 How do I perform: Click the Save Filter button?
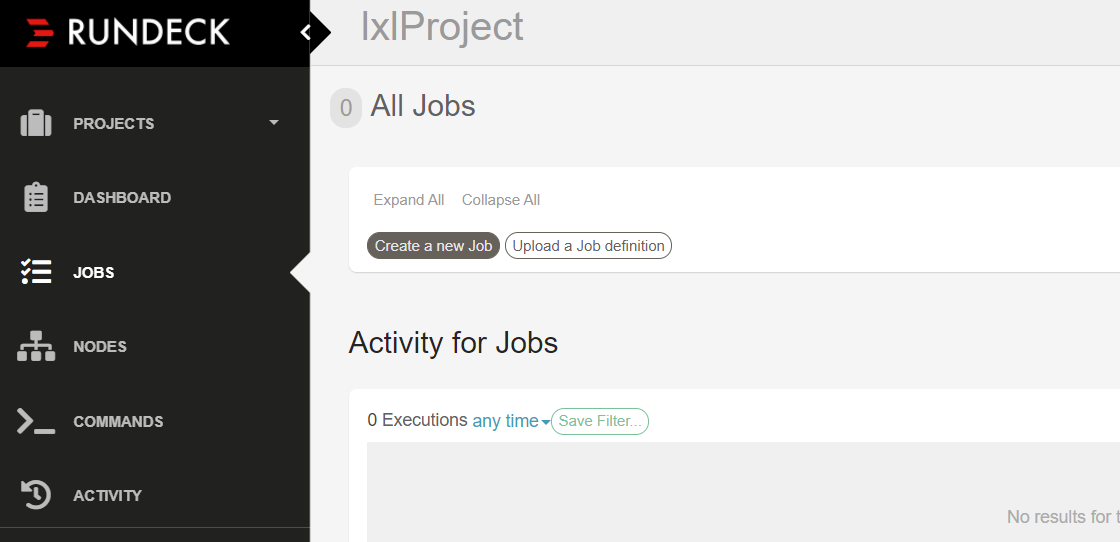pos(600,421)
